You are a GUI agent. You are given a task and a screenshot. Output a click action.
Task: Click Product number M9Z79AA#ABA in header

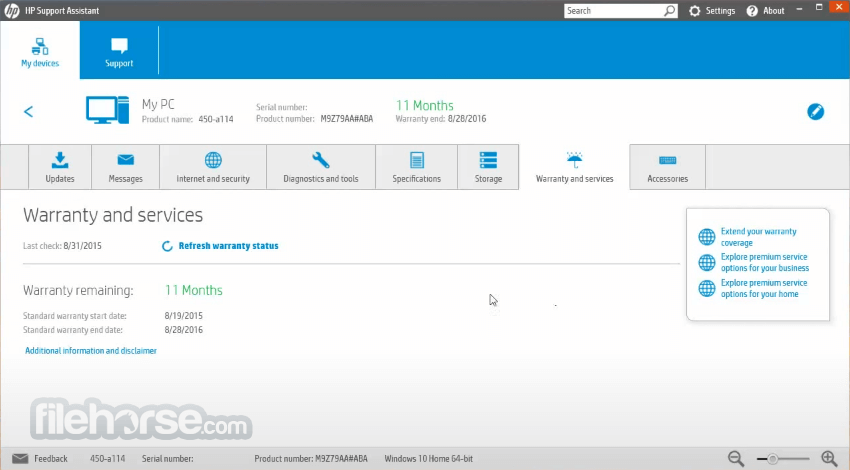[x=314, y=119]
